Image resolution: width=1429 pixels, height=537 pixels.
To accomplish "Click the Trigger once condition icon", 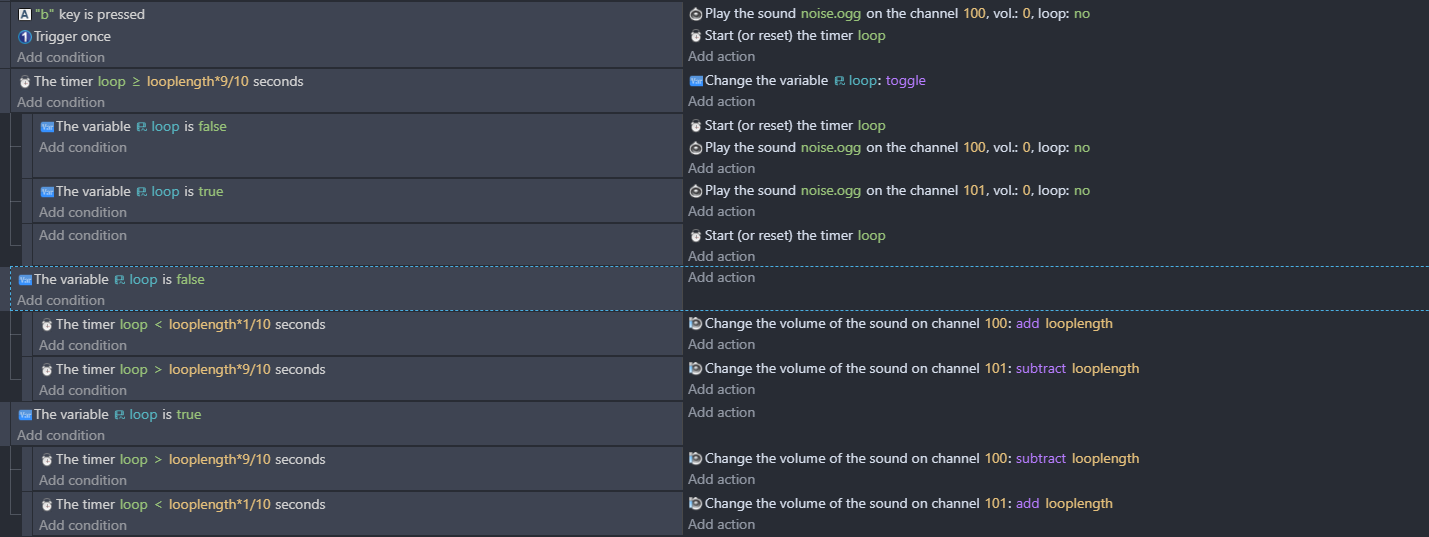I will [x=25, y=37].
